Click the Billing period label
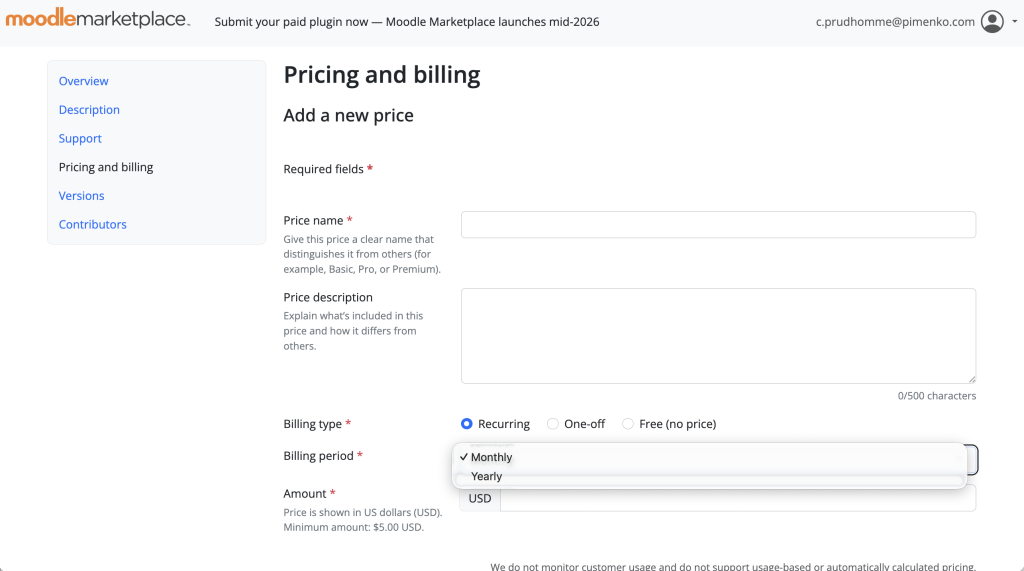The height and width of the screenshot is (571, 1024). click(x=319, y=456)
